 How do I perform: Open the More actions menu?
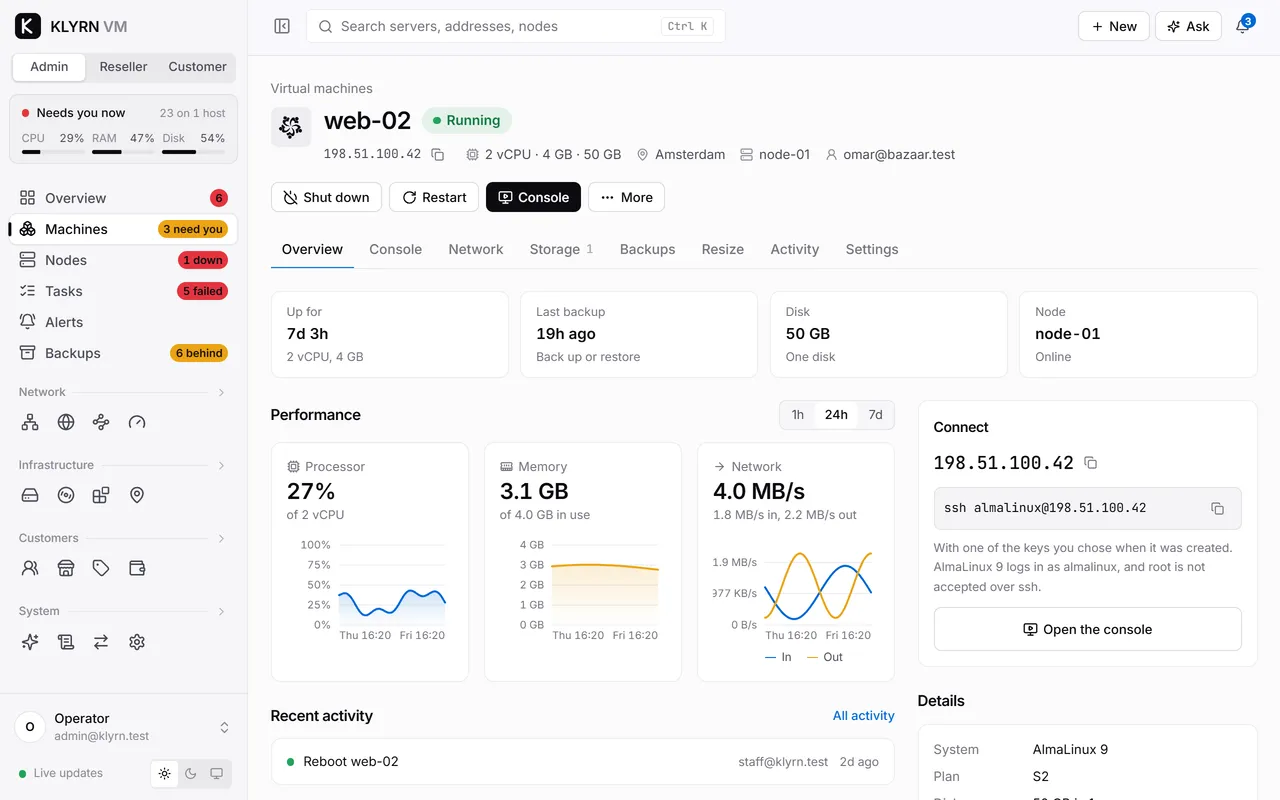click(626, 197)
